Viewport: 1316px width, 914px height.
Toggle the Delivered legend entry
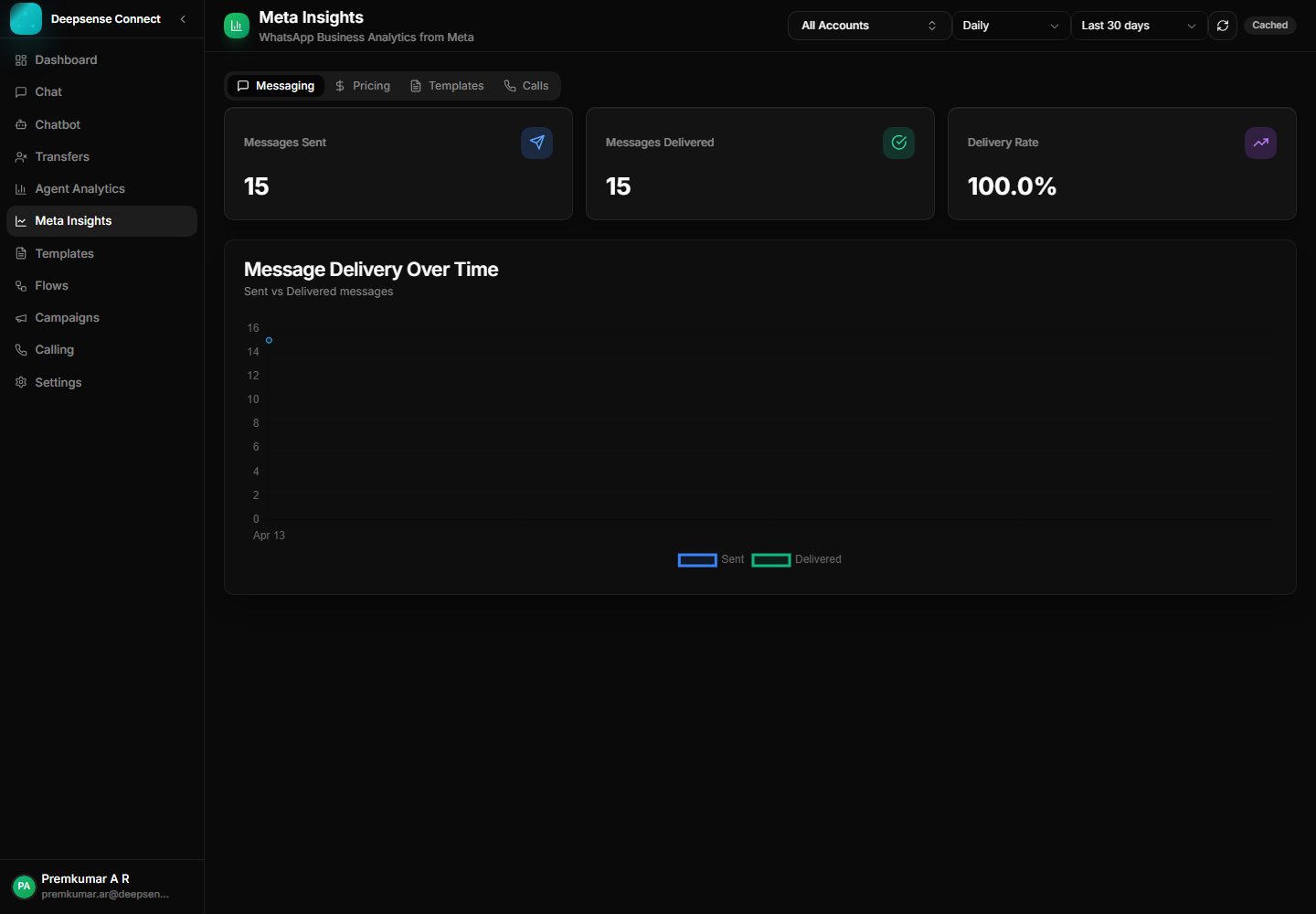pos(795,559)
